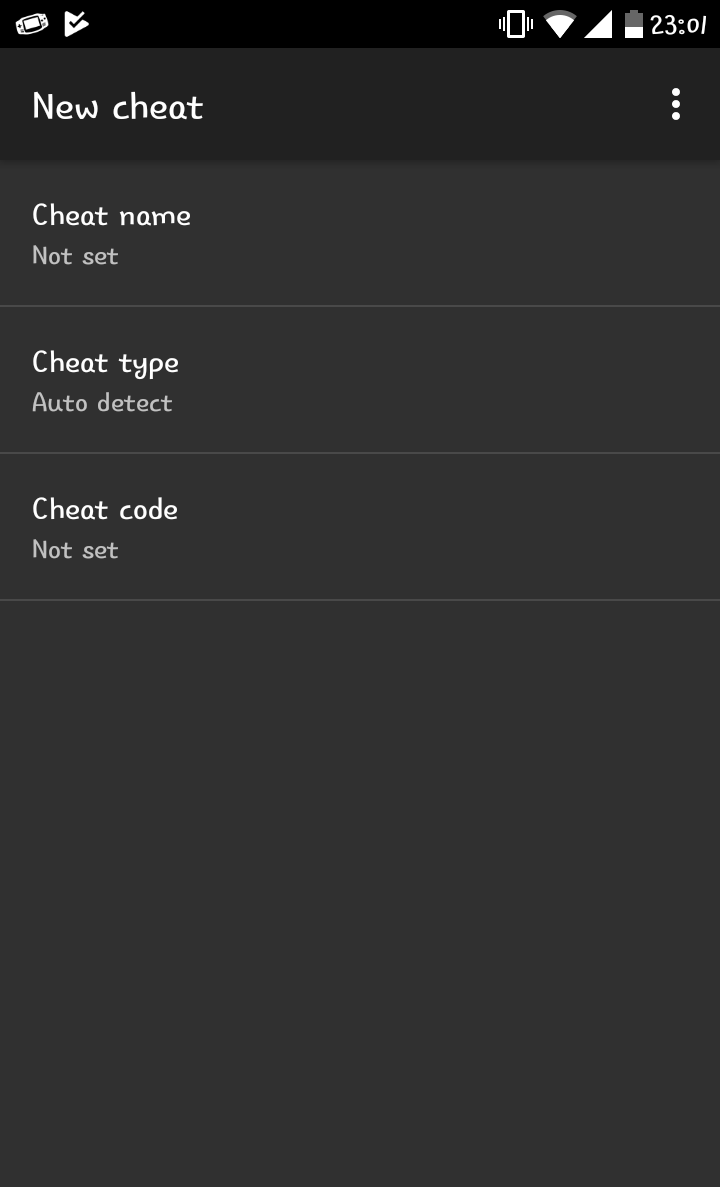Open the Cheat code setting
720x1187 pixels.
pyautogui.click(x=360, y=528)
